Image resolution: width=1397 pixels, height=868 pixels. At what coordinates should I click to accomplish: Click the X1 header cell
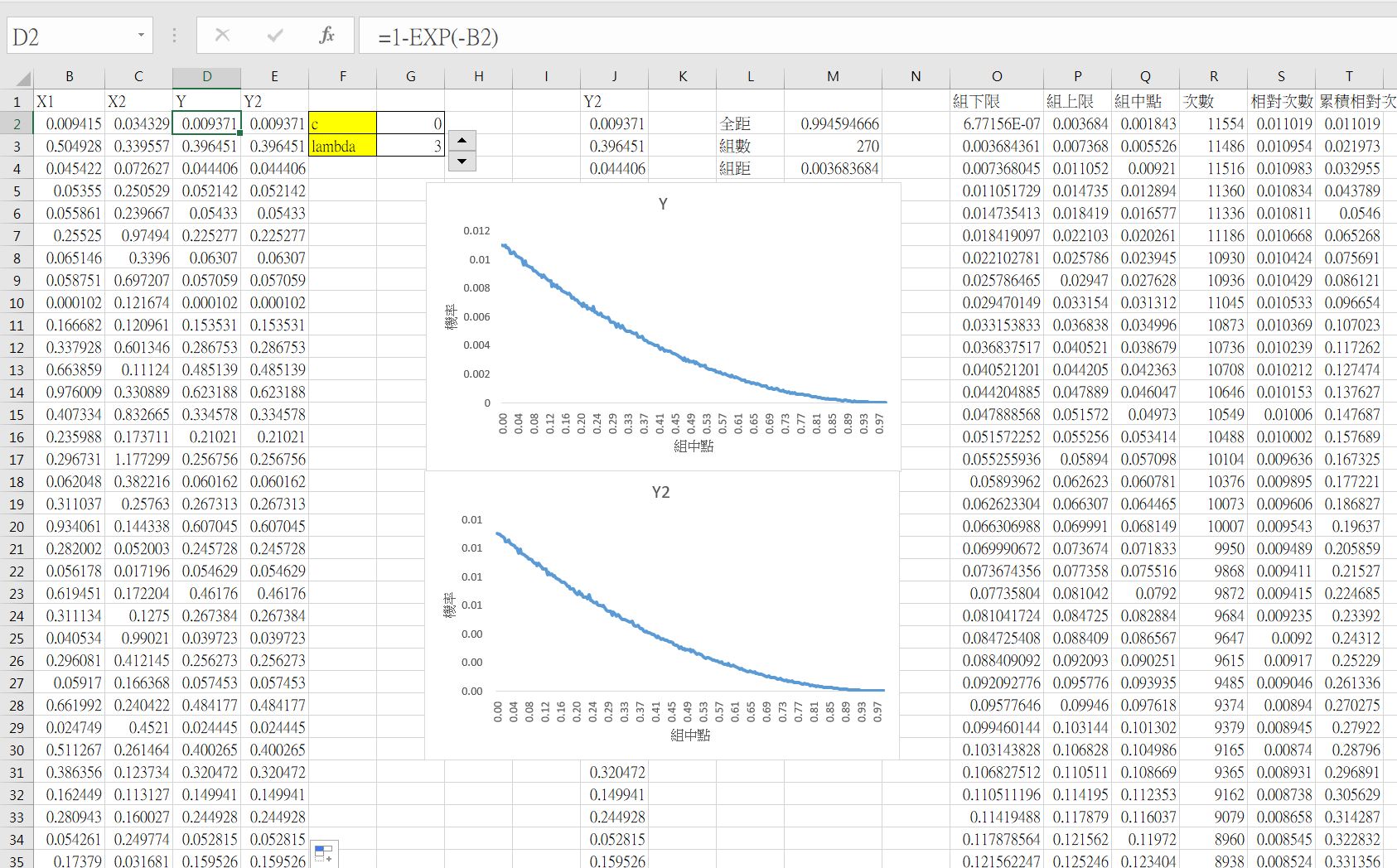pyautogui.click(x=70, y=101)
